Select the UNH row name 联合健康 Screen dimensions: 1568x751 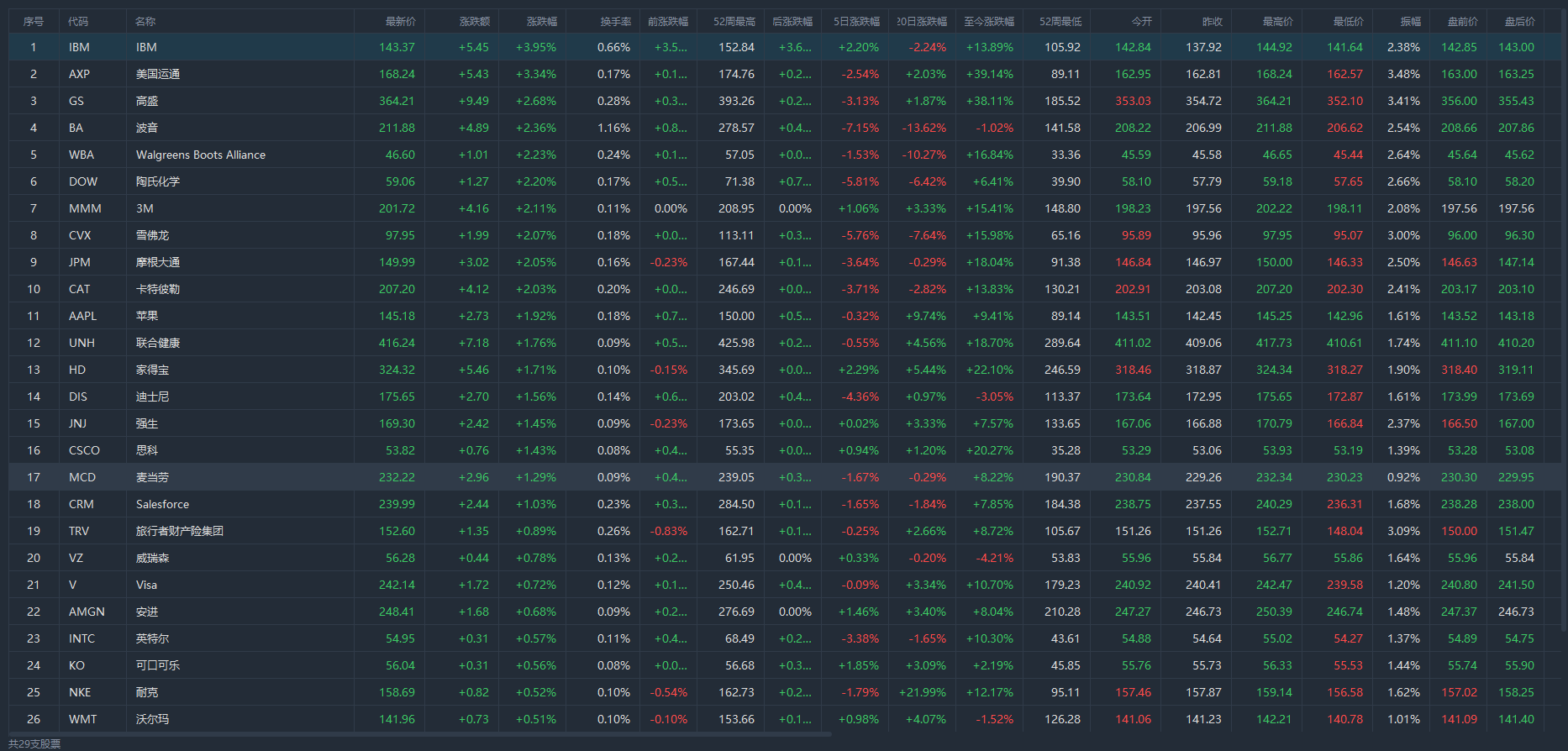pyautogui.click(x=158, y=343)
